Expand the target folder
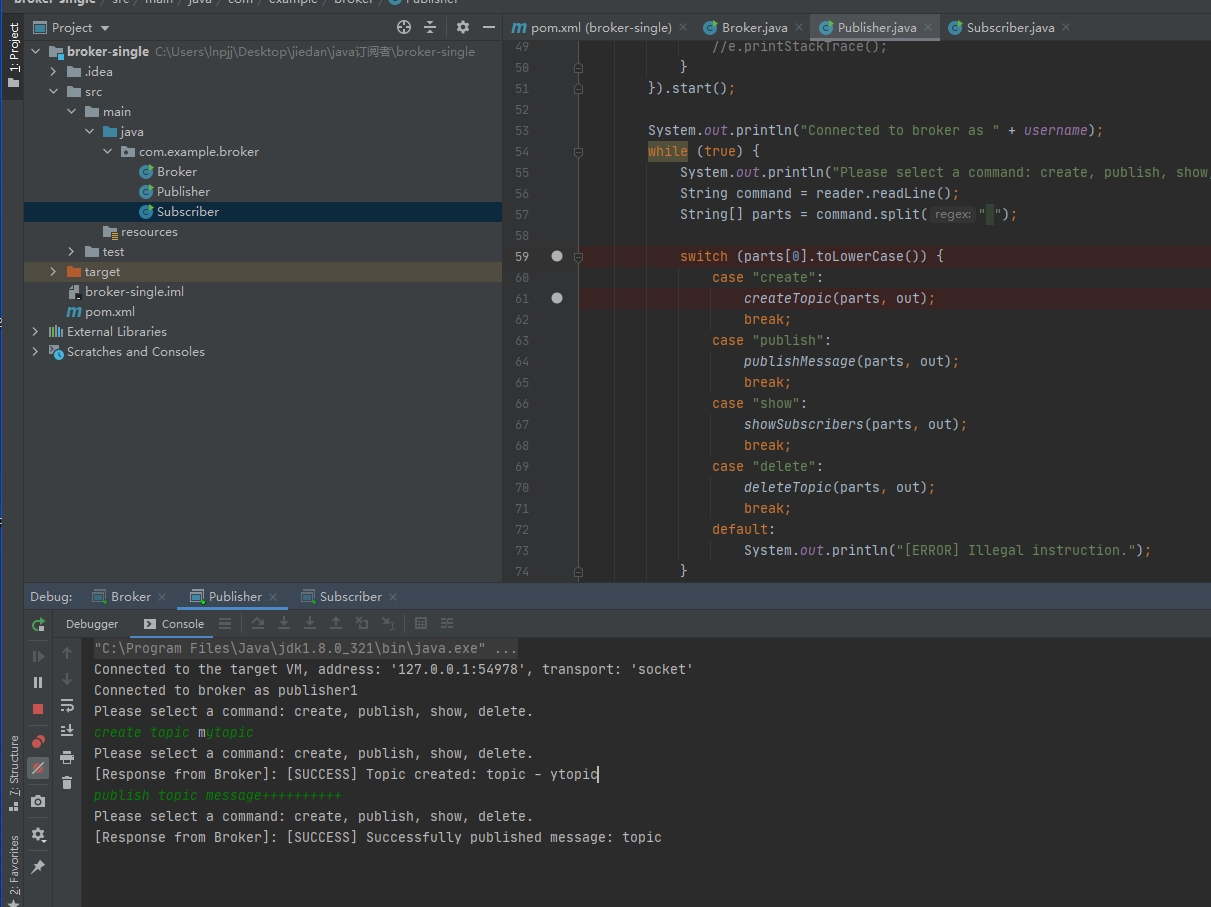Image resolution: width=1211 pixels, height=907 pixels. click(53, 272)
